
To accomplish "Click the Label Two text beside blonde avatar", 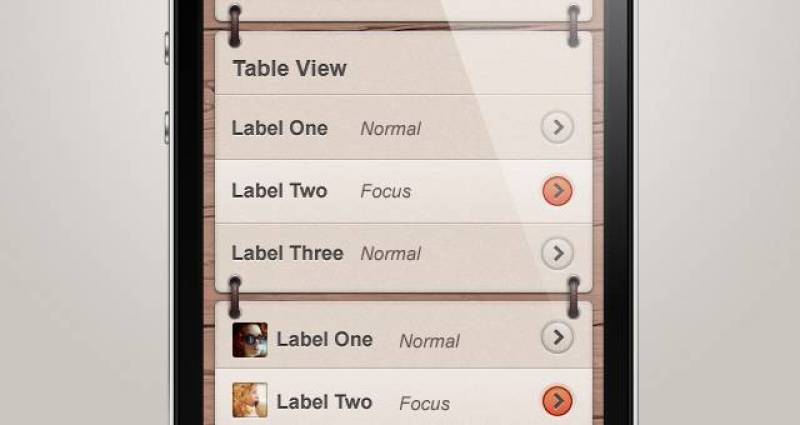I will [x=324, y=402].
